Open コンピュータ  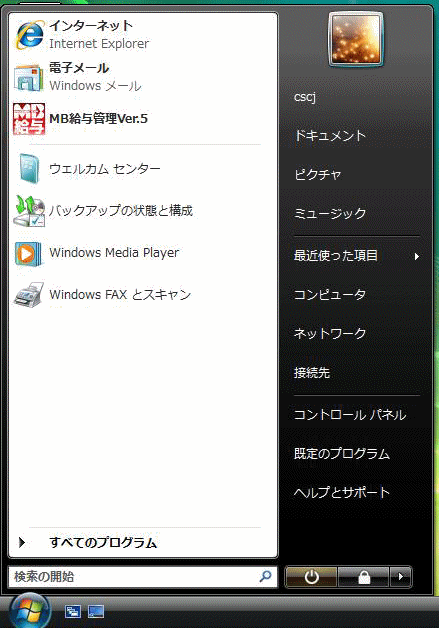(x=330, y=295)
